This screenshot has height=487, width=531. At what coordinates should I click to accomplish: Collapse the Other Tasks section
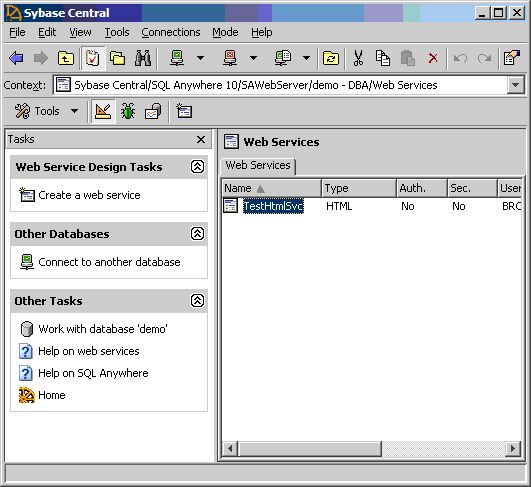(x=197, y=300)
